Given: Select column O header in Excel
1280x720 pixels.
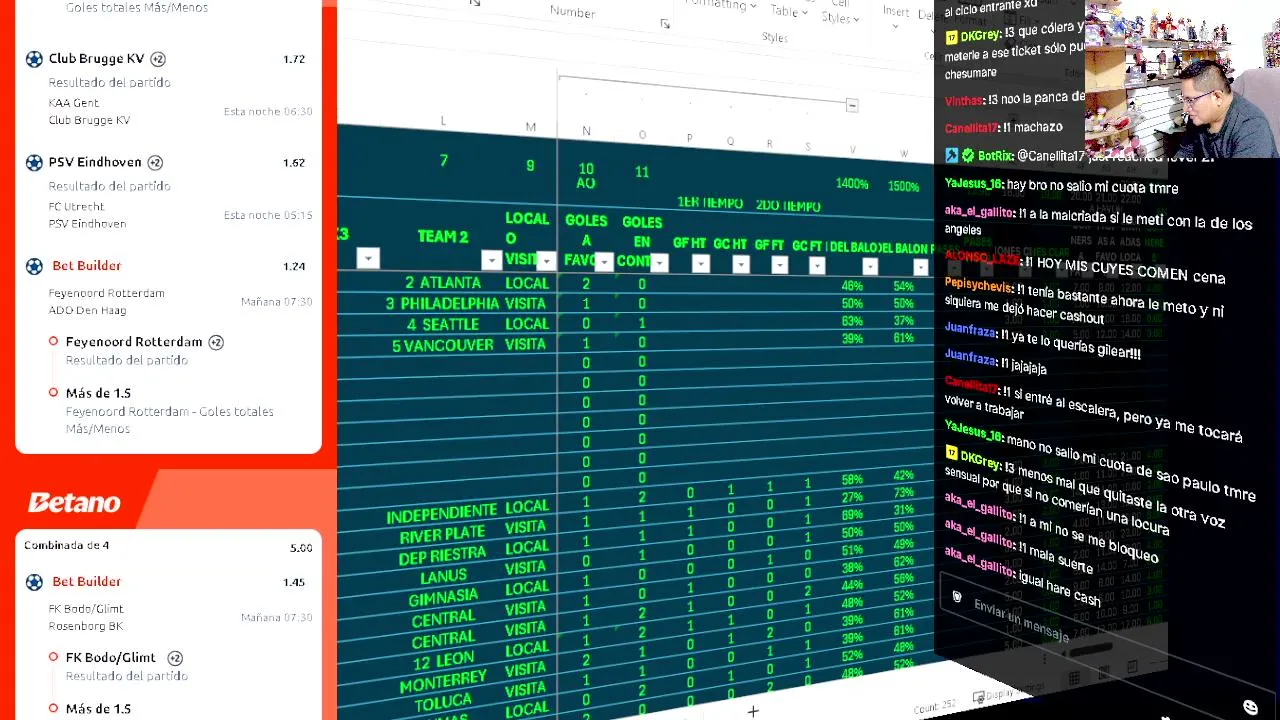Looking at the screenshot, I should click(642, 135).
